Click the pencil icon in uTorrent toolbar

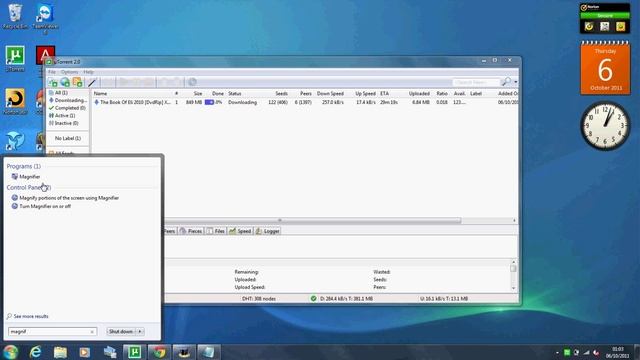[92, 82]
